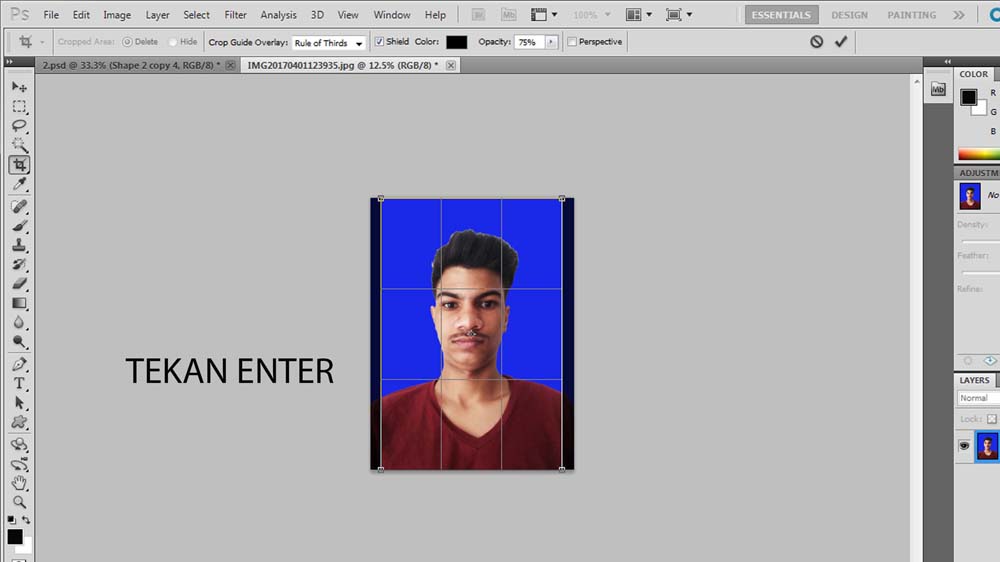Choose the Hide cropped area option
The height and width of the screenshot is (562, 1000).
(172, 41)
